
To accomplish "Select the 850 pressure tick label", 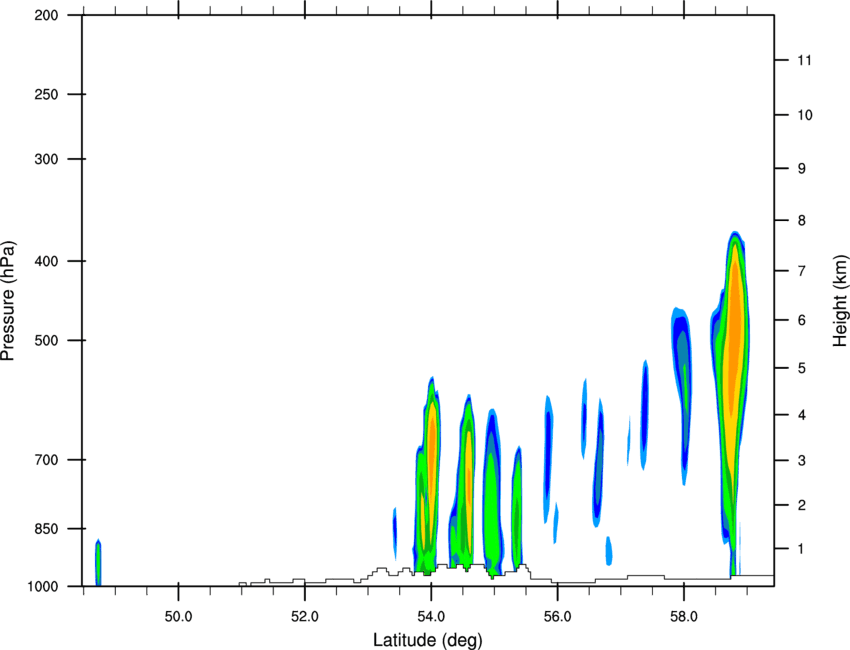I will (46, 529).
